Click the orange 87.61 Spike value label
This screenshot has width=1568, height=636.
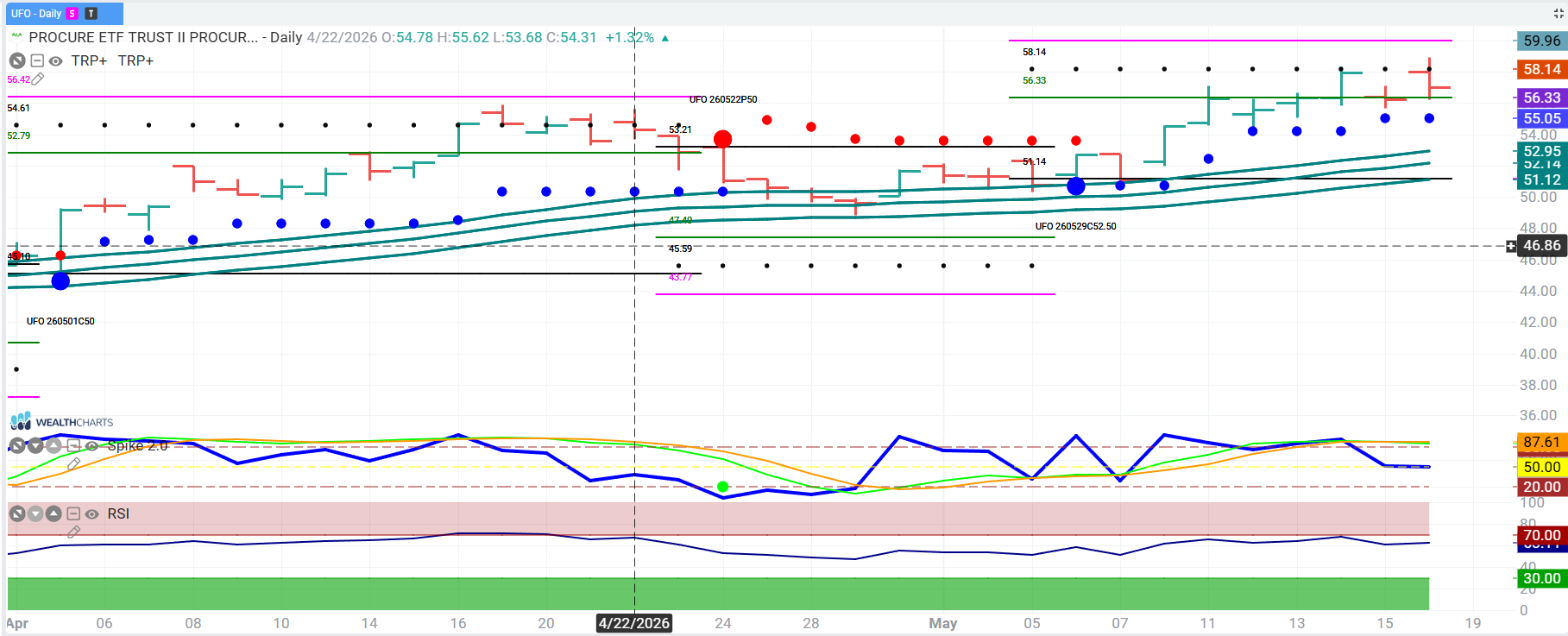click(x=1541, y=442)
